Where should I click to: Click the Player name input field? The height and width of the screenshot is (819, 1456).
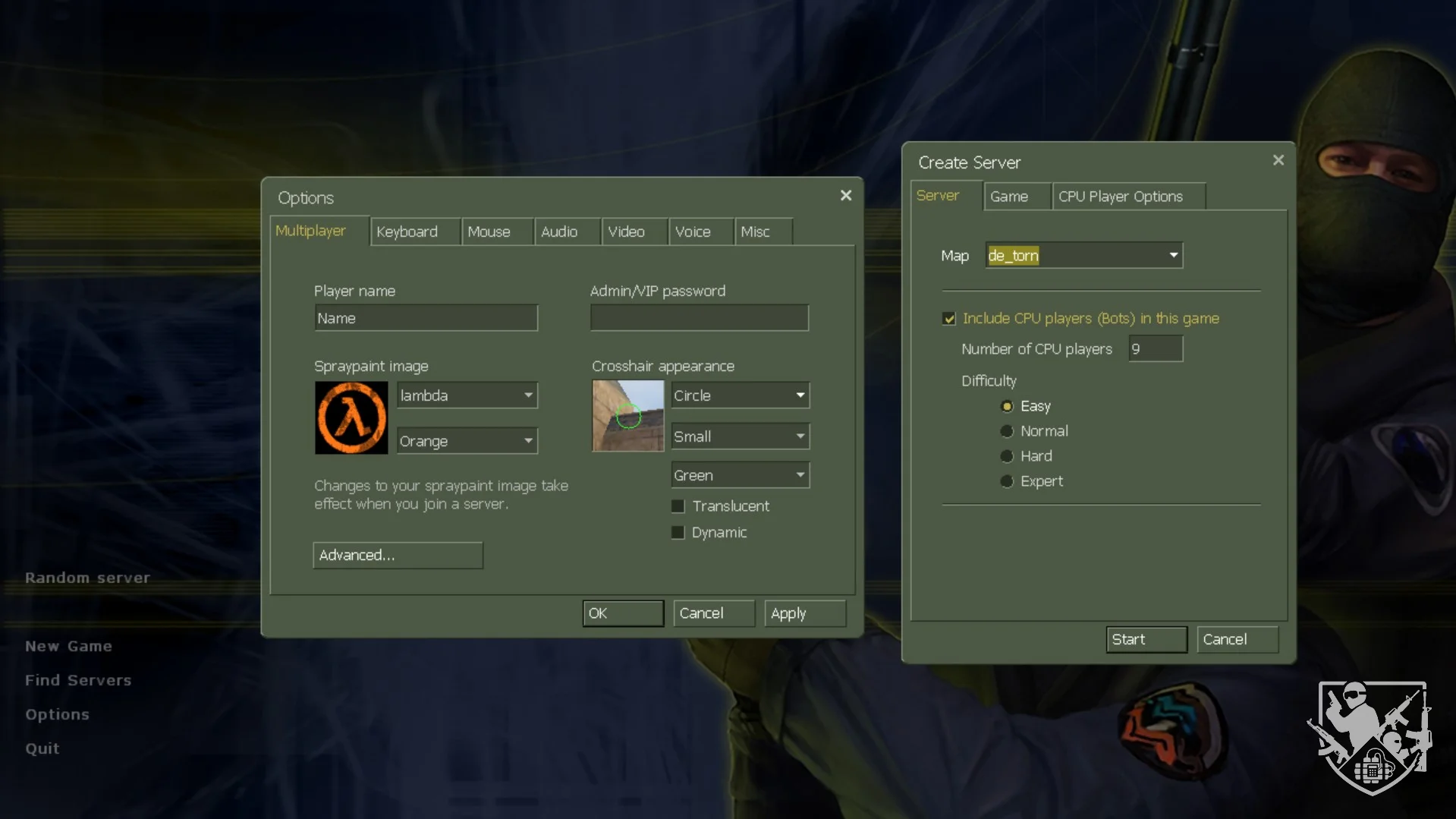(426, 318)
